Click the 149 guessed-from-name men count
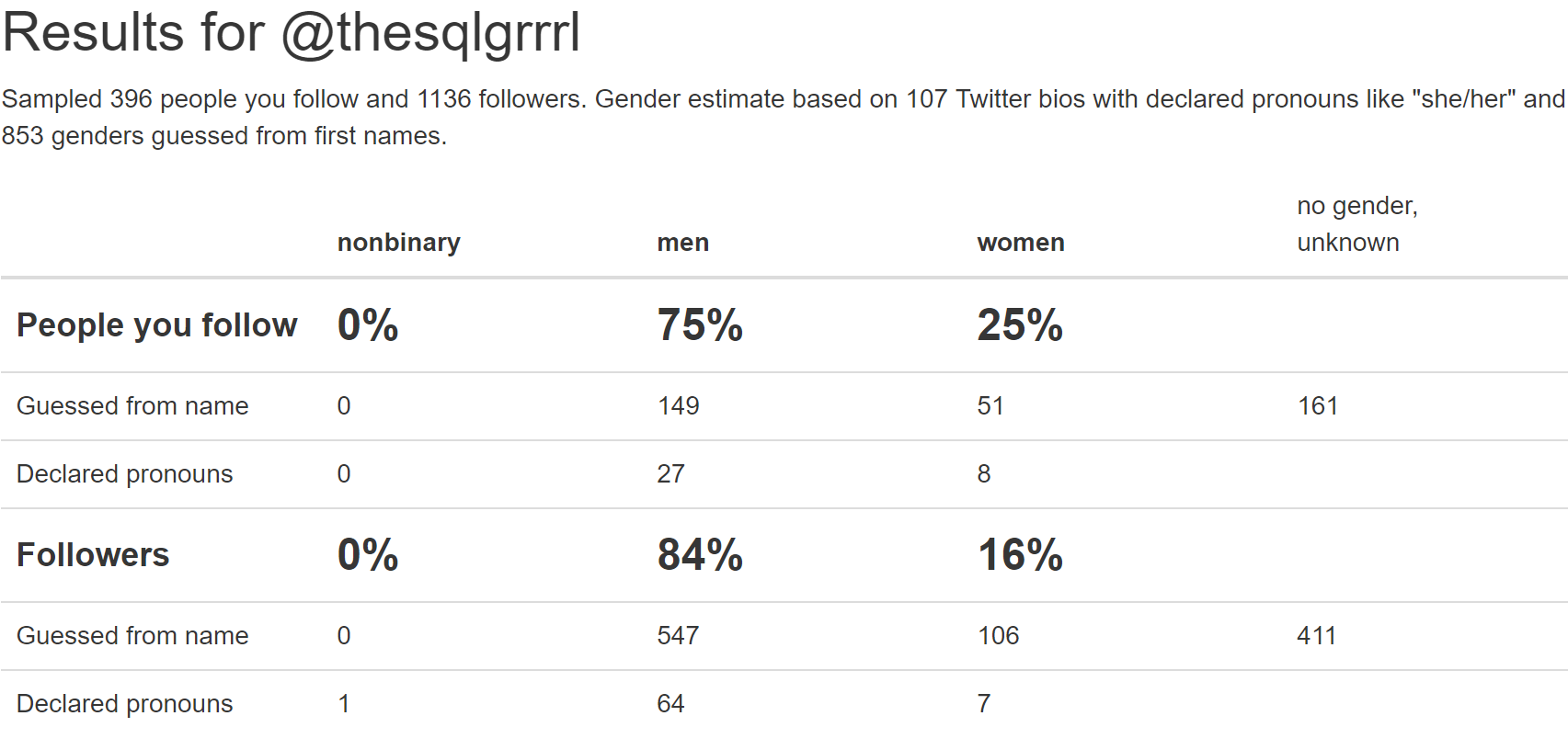The width and height of the screenshot is (1568, 750). tap(679, 406)
